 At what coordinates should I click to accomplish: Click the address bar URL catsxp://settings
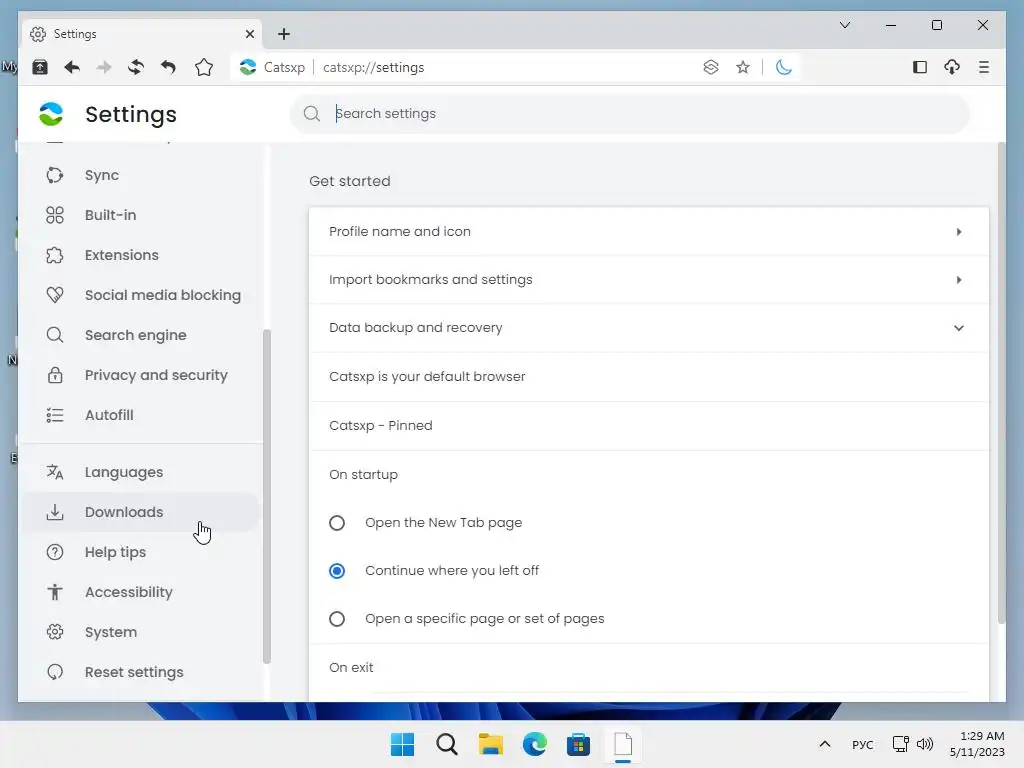(x=374, y=67)
